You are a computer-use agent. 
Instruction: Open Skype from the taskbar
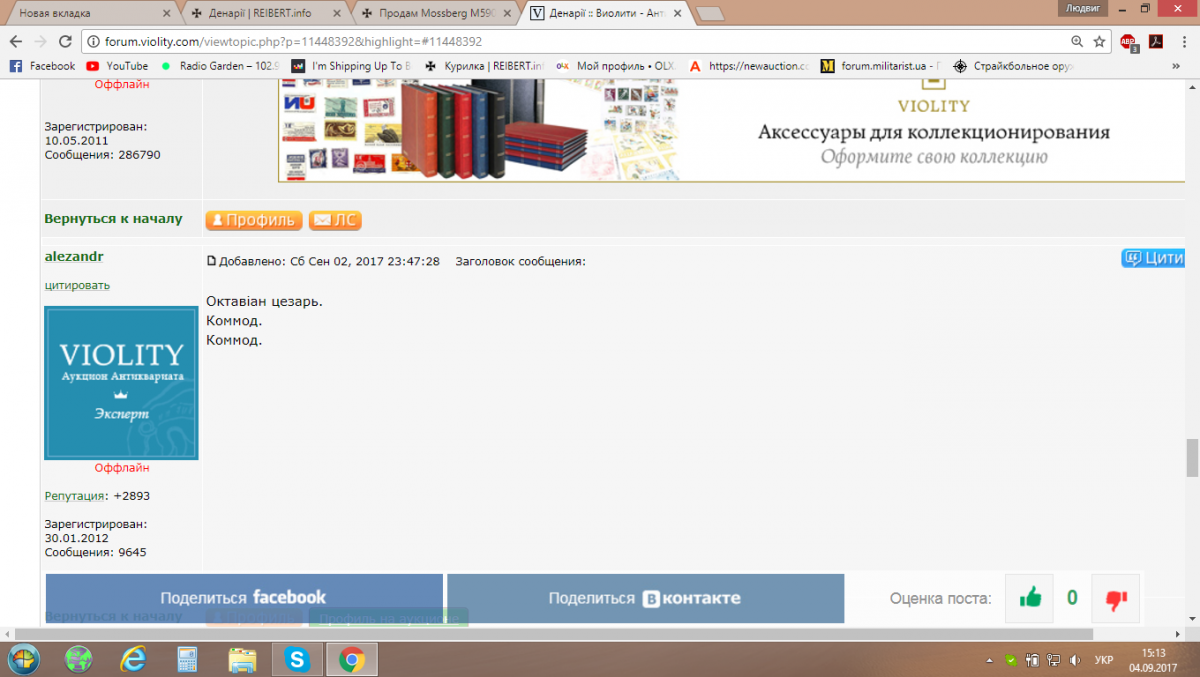[x=296, y=659]
